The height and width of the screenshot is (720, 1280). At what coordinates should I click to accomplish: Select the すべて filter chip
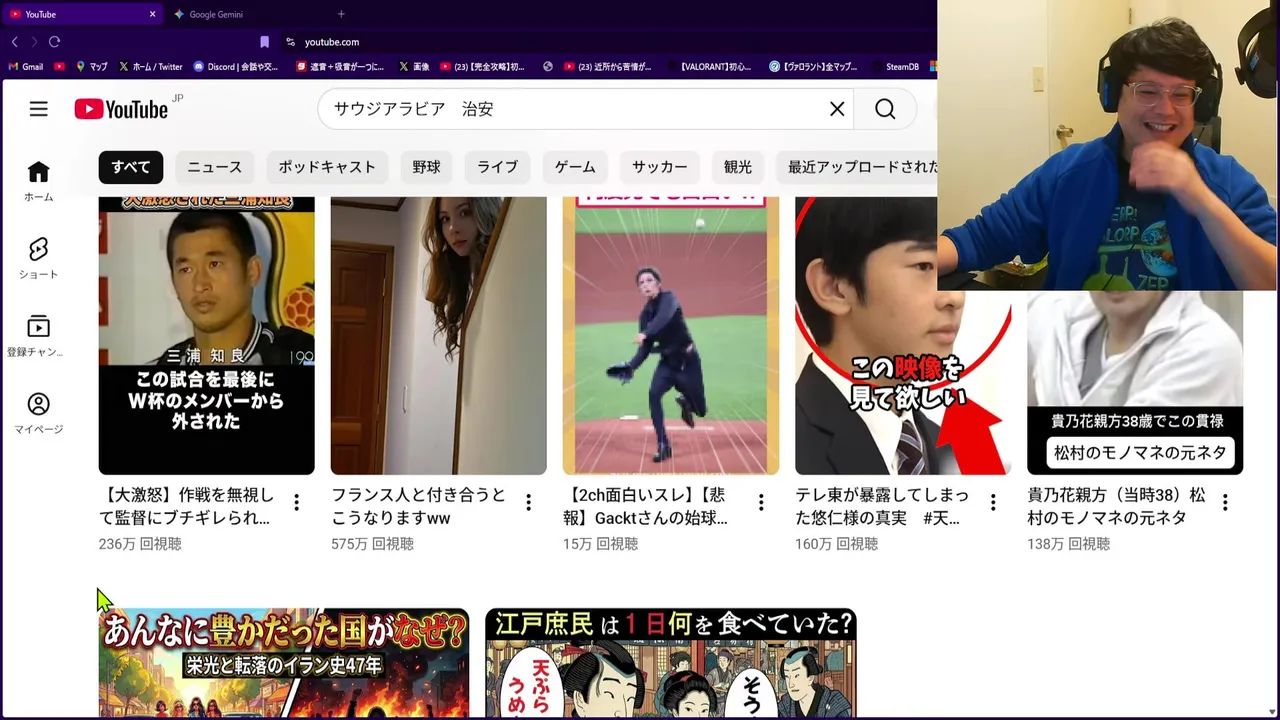(131, 167)
